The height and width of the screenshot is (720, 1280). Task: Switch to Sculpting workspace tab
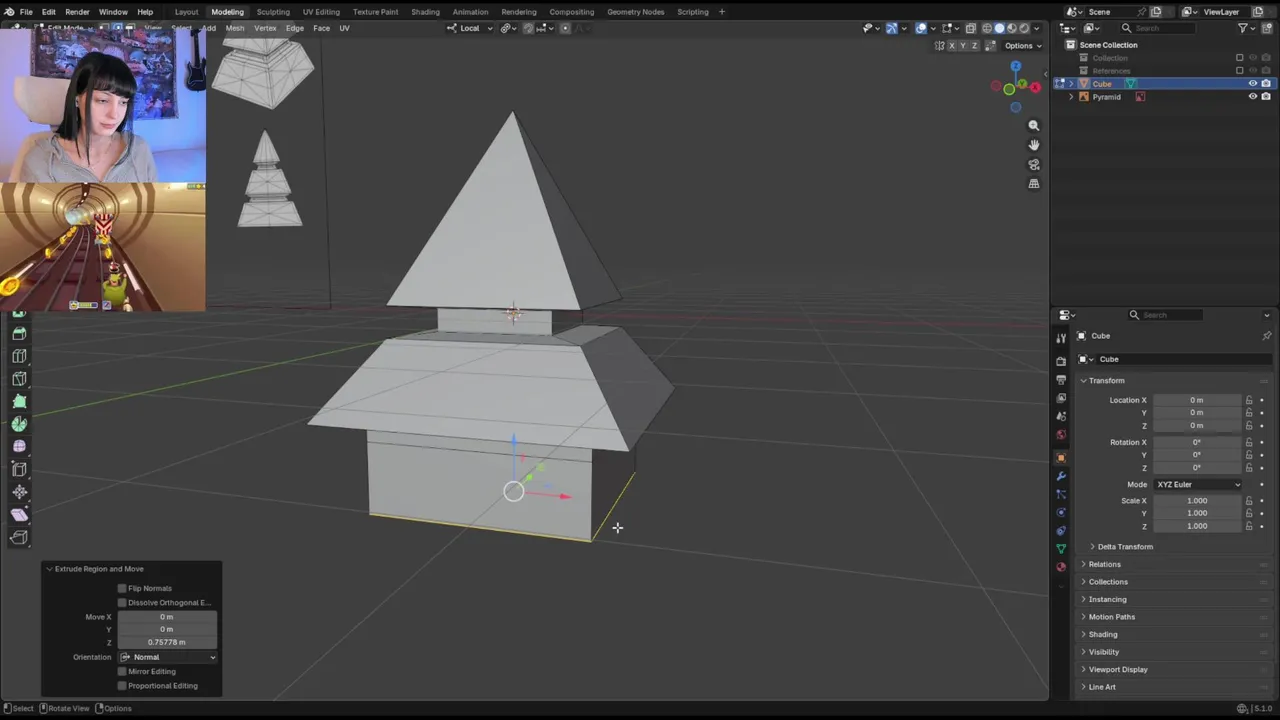pyautogui.click(x=273, y=12)
